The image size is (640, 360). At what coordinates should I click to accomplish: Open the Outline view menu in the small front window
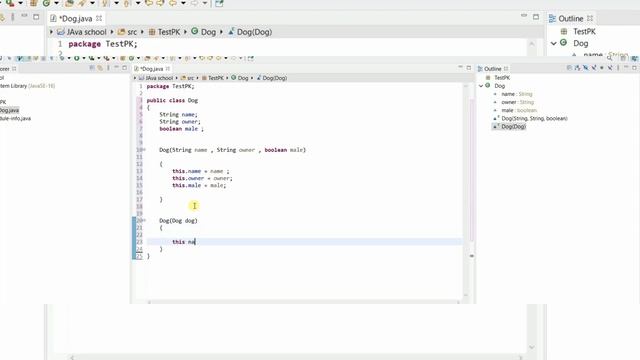coord(618,68)
